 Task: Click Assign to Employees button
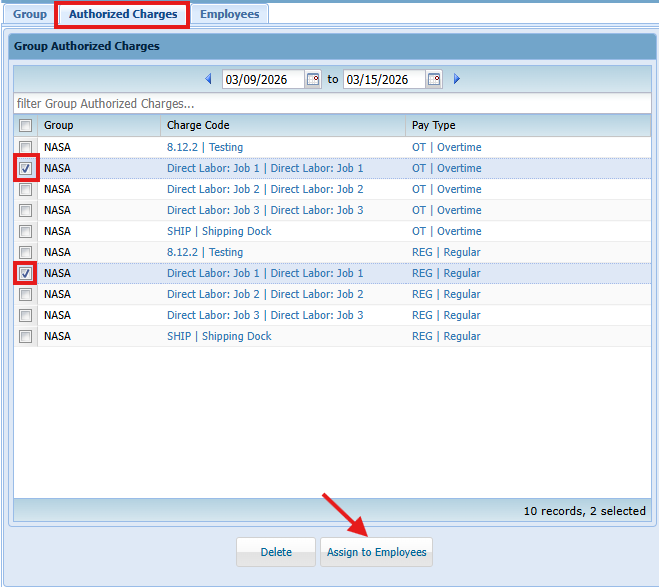(x=377, y=552)
